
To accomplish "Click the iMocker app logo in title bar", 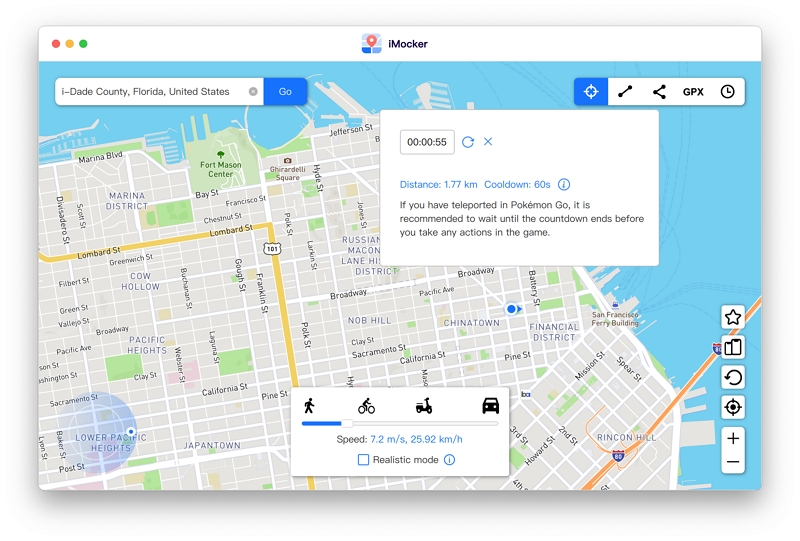I will tap(371, 44).
